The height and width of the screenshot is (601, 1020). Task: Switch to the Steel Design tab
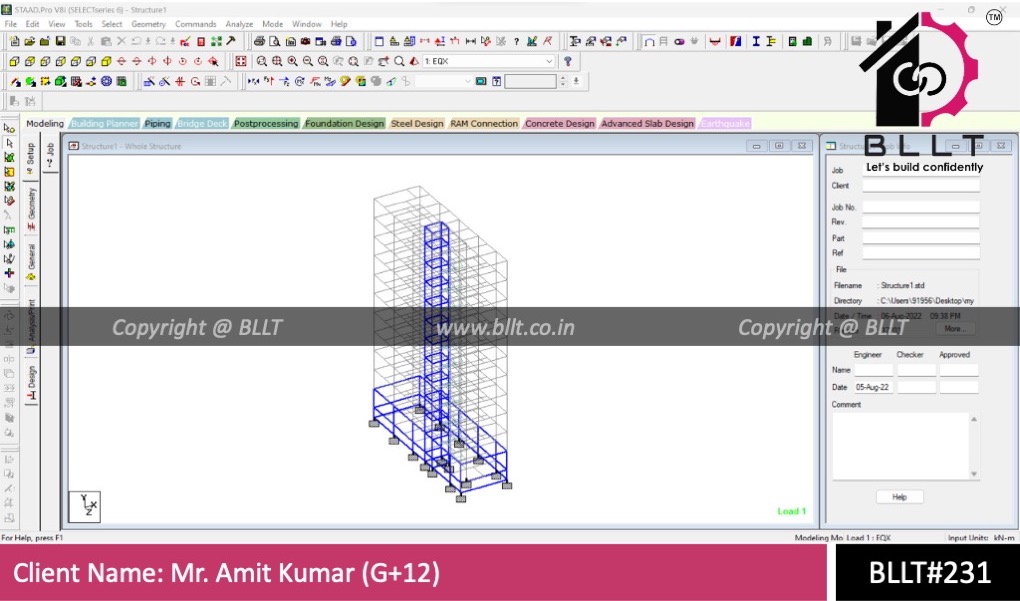pos(416,124)
